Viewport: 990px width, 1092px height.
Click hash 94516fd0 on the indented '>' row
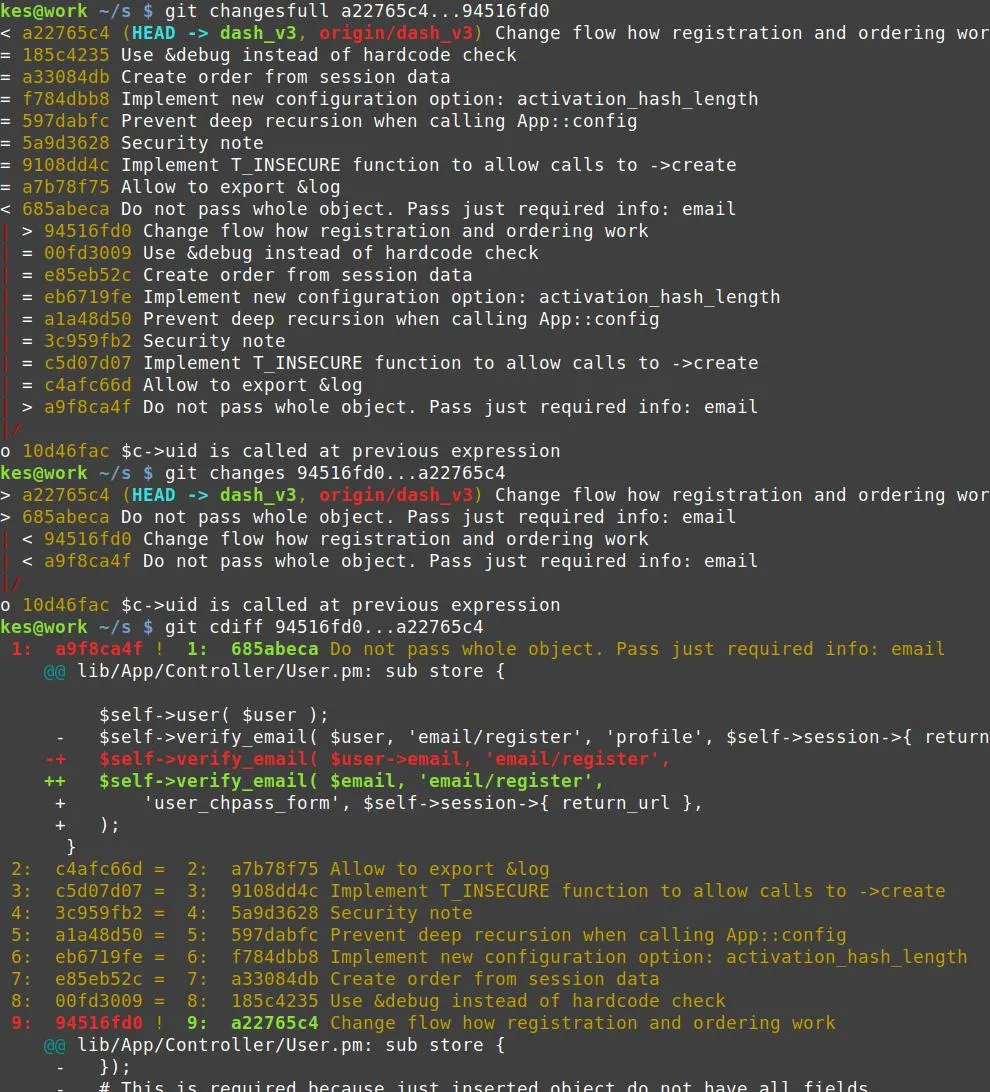pyautogui.click(x=88, y=231)
